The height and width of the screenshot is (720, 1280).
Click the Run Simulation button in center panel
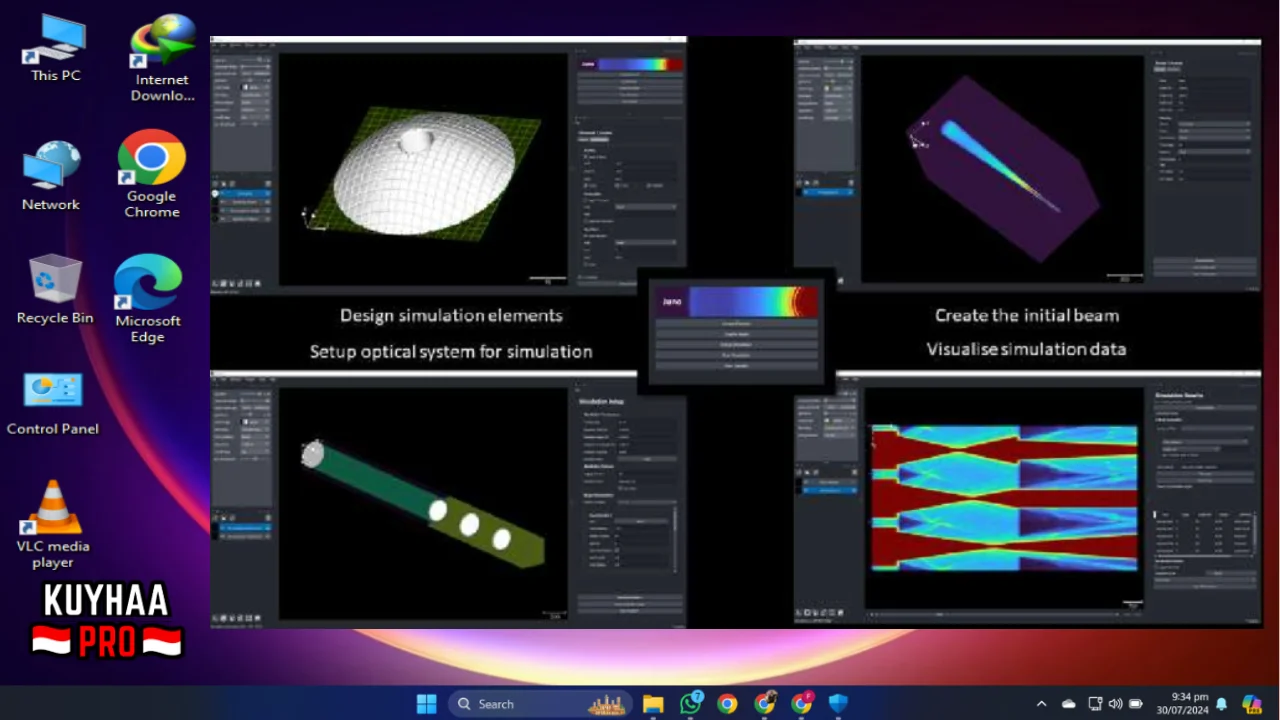pos(736,355)
